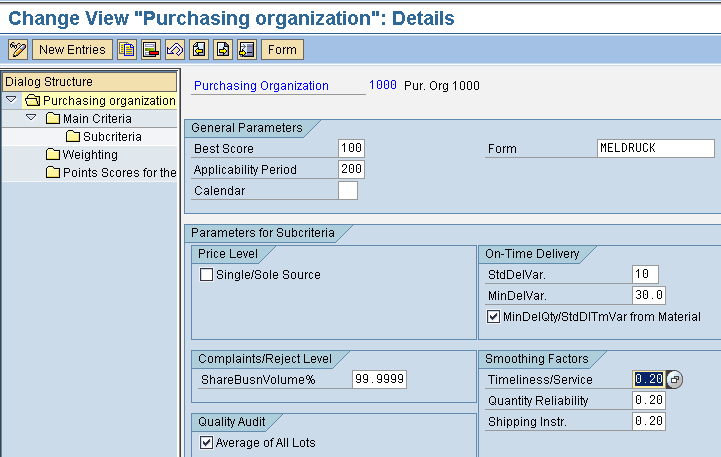Collapse the Main Criteria tree node
Screen dimensions: 721x457
[x=31, y=118]
